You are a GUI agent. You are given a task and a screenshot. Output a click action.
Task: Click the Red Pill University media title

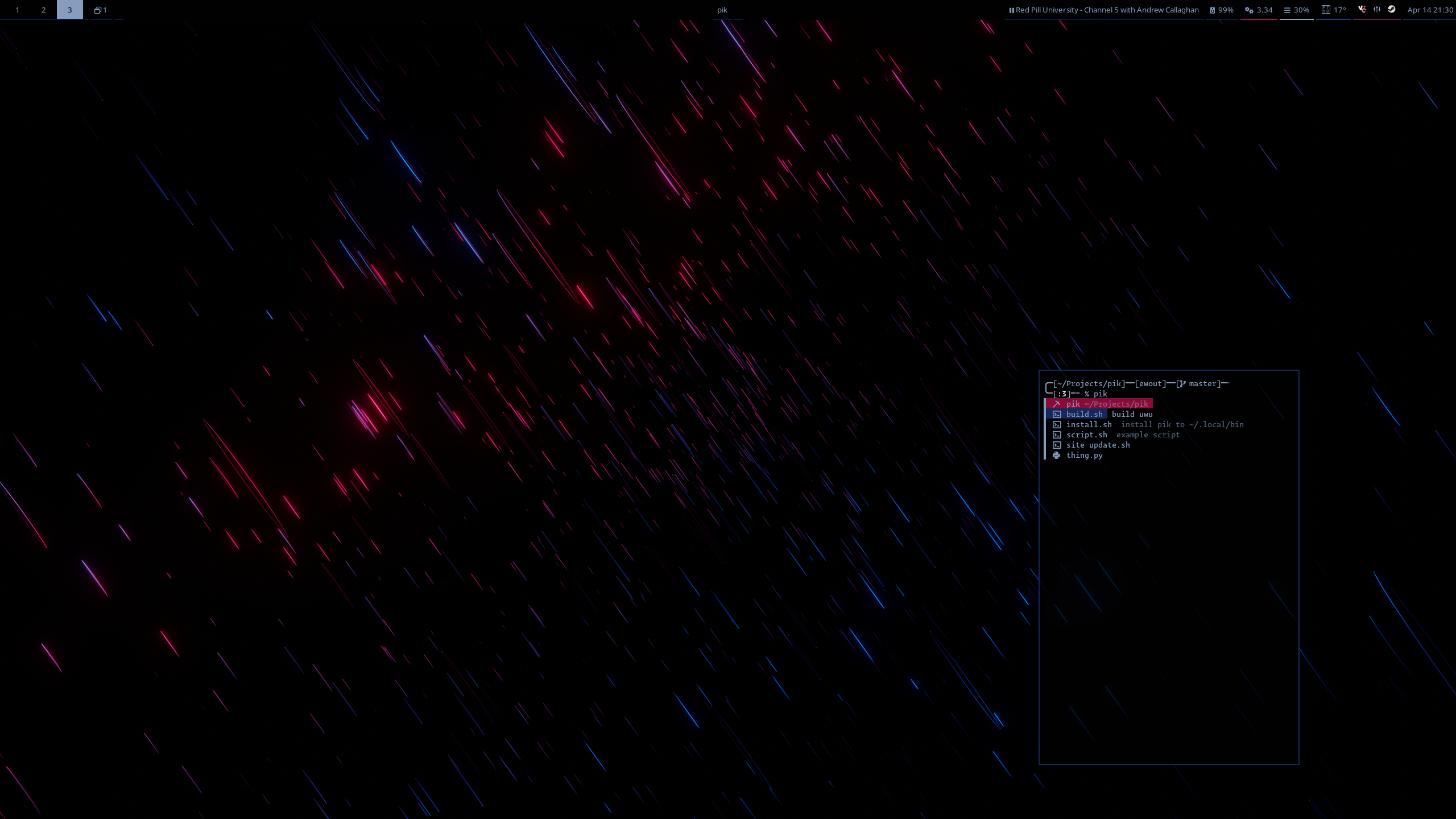pyautogui.click(x=1107, y=10)
